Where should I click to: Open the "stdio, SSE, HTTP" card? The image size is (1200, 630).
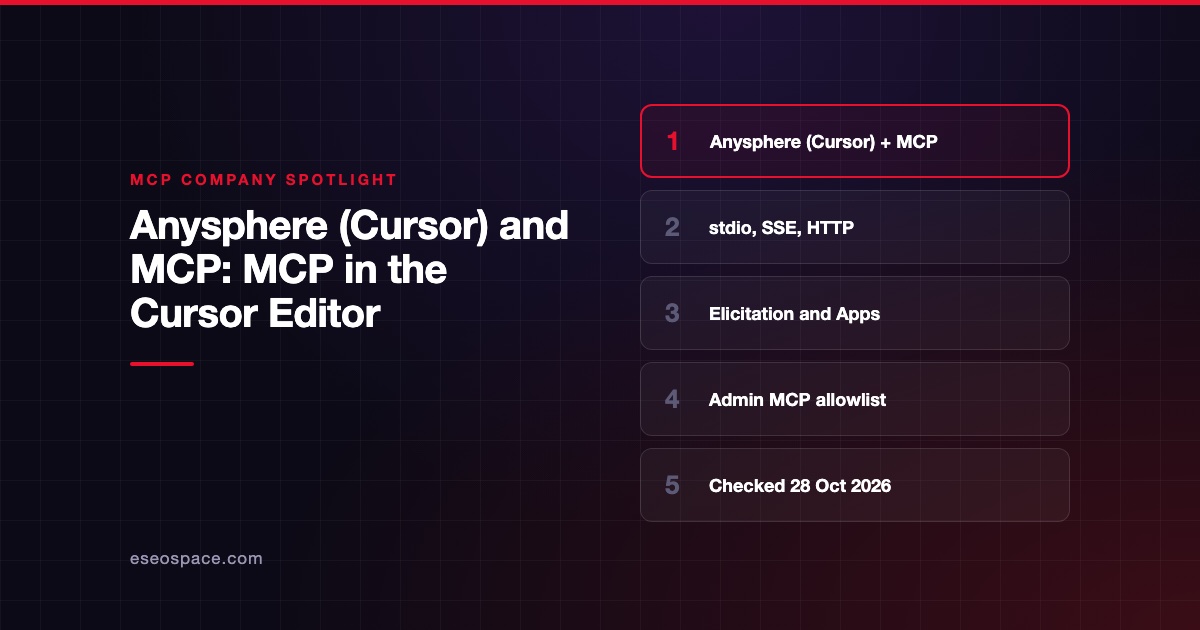855,227
